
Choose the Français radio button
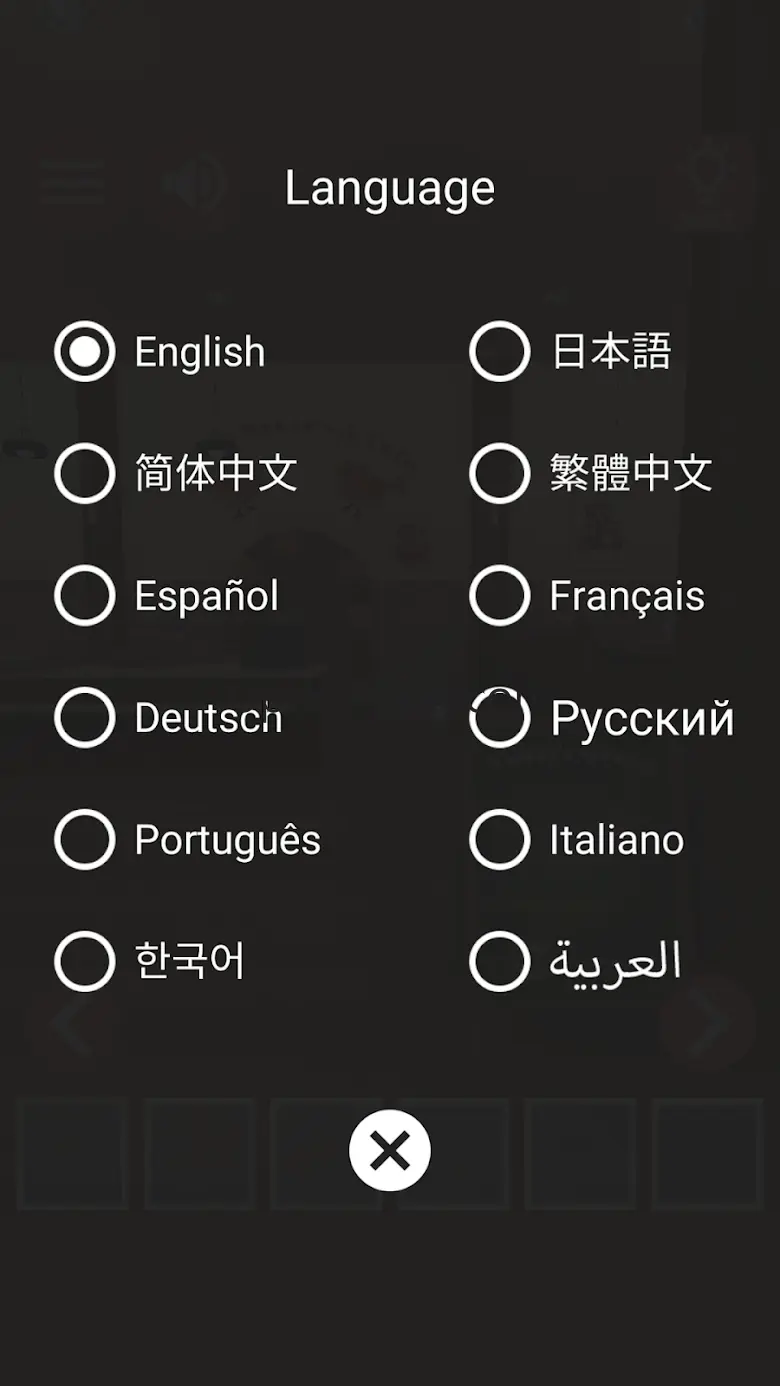pyautogui.click(x=499, y=596)
